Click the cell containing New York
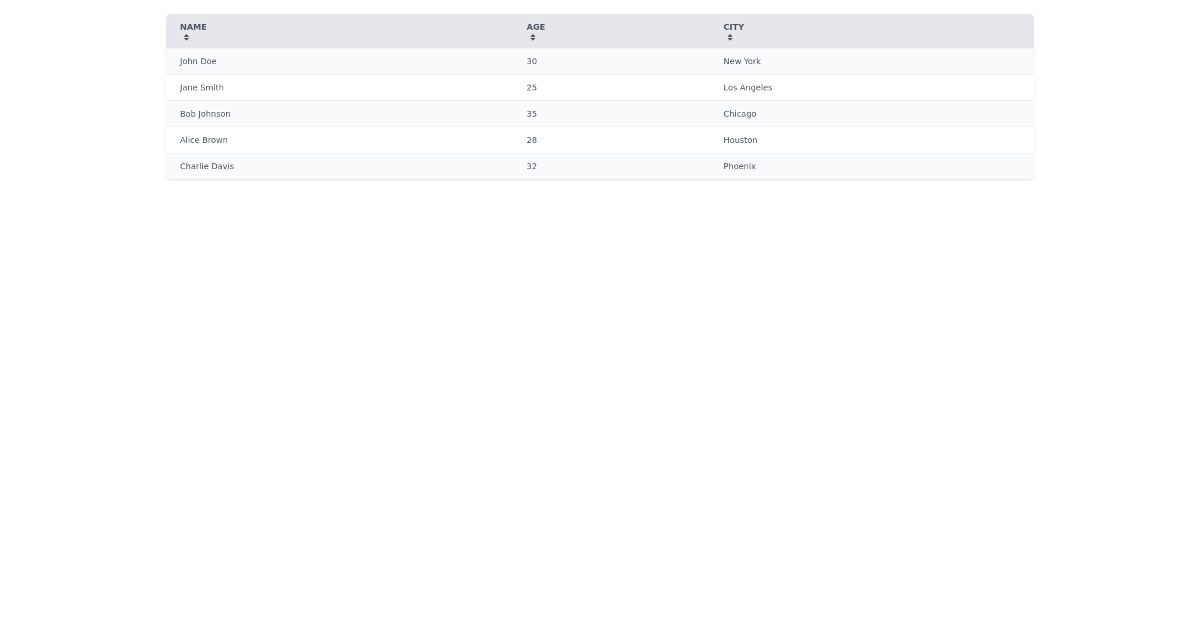This screenshot has height=630, width=1200. click(x=742, y=61)
